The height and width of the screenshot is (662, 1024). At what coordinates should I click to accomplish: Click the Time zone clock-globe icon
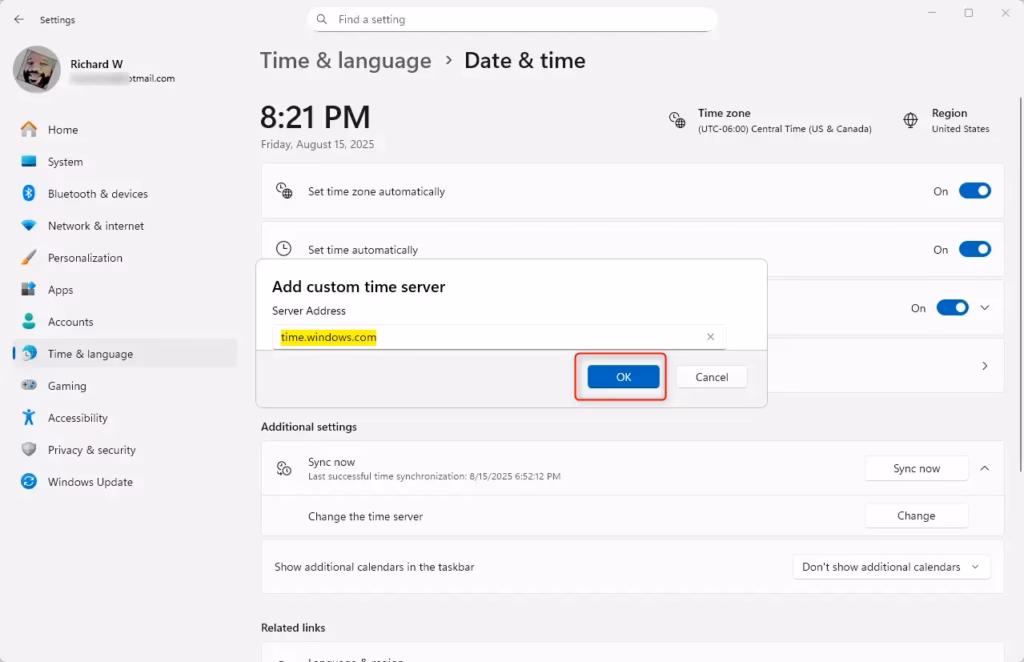pyautogui.click(x=677, y=120)
